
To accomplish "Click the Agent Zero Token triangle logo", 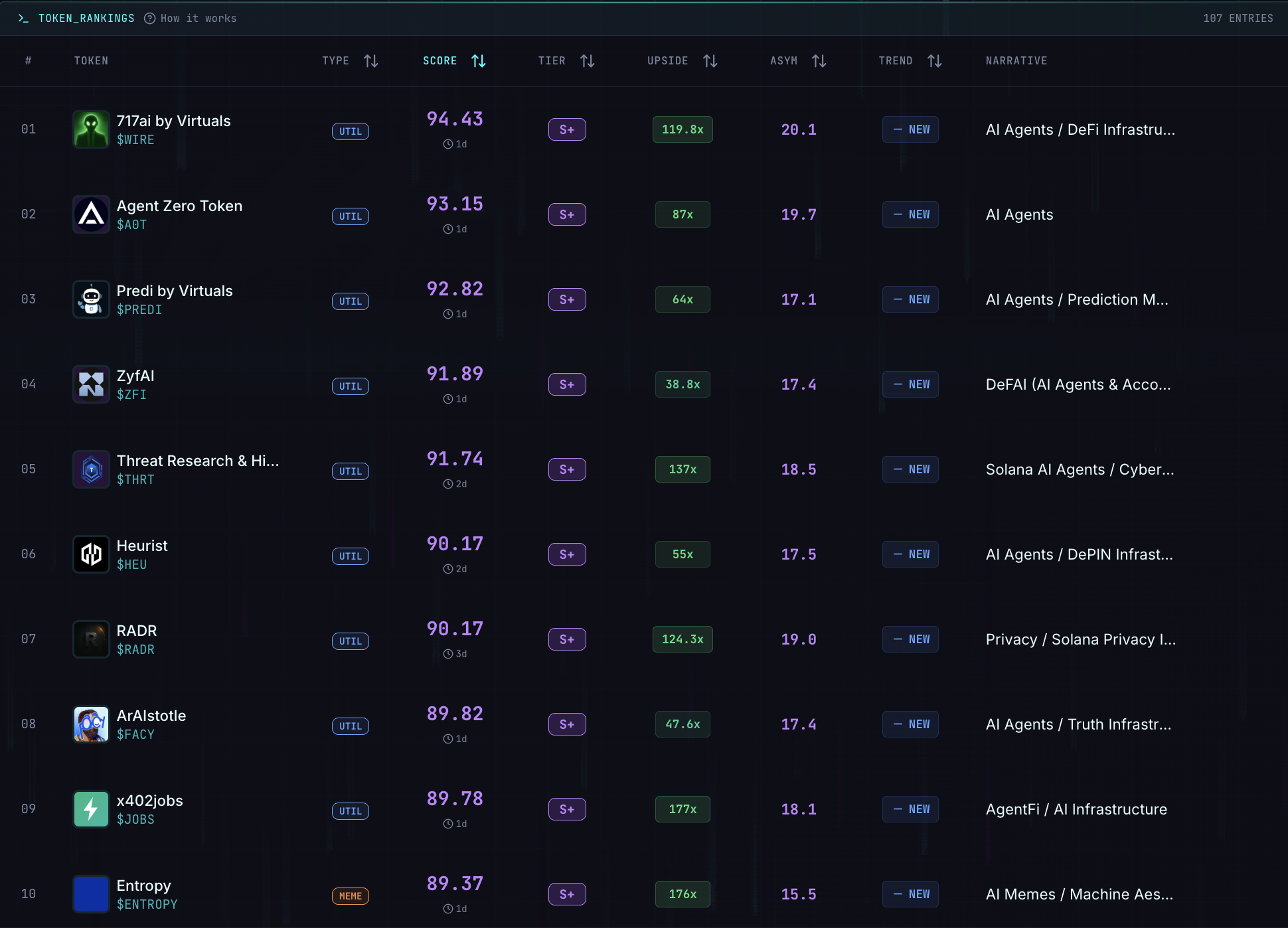I will [91, 214].
